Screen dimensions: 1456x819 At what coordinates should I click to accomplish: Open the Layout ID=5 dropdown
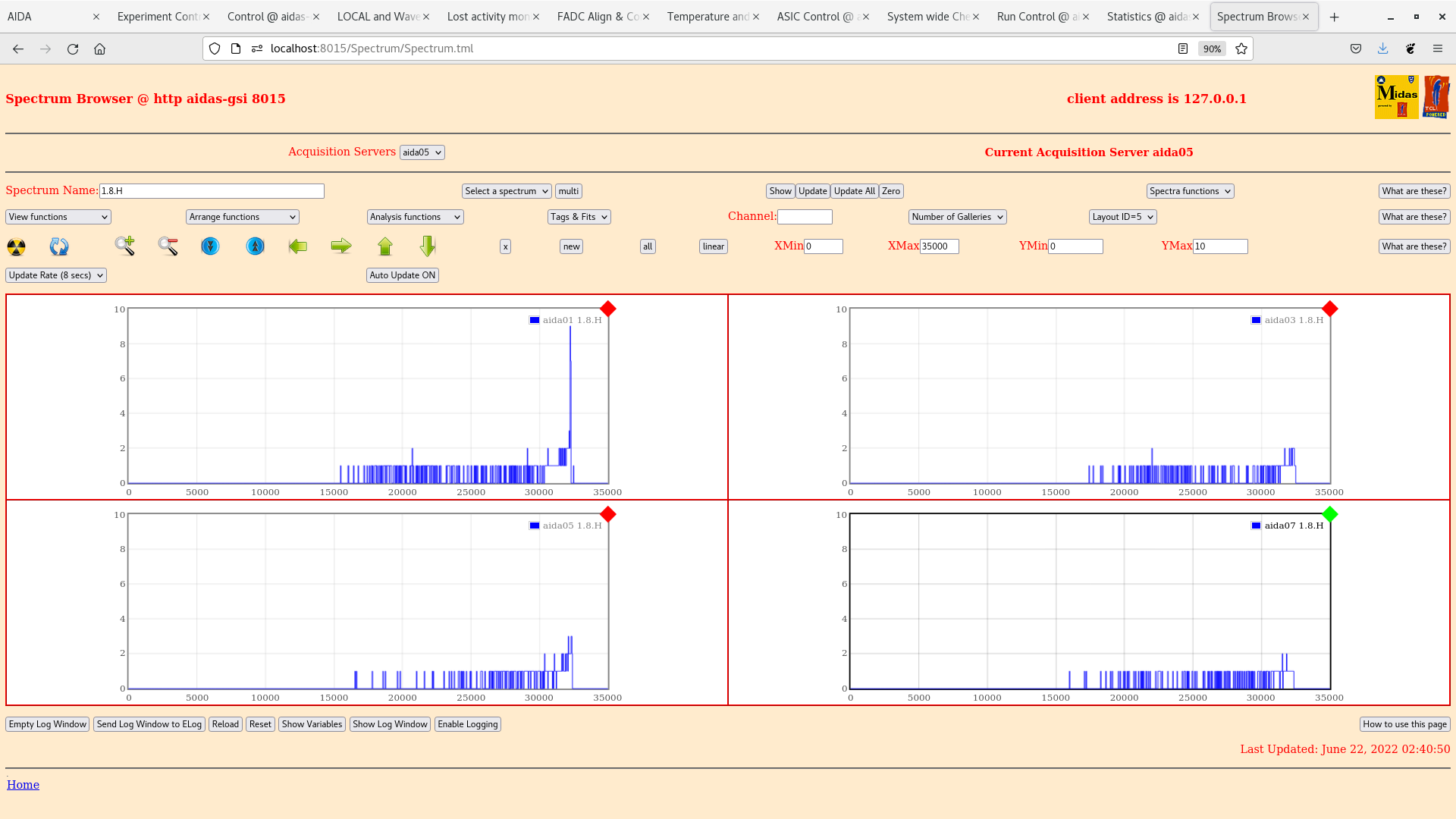click(x=1123, y=217)
